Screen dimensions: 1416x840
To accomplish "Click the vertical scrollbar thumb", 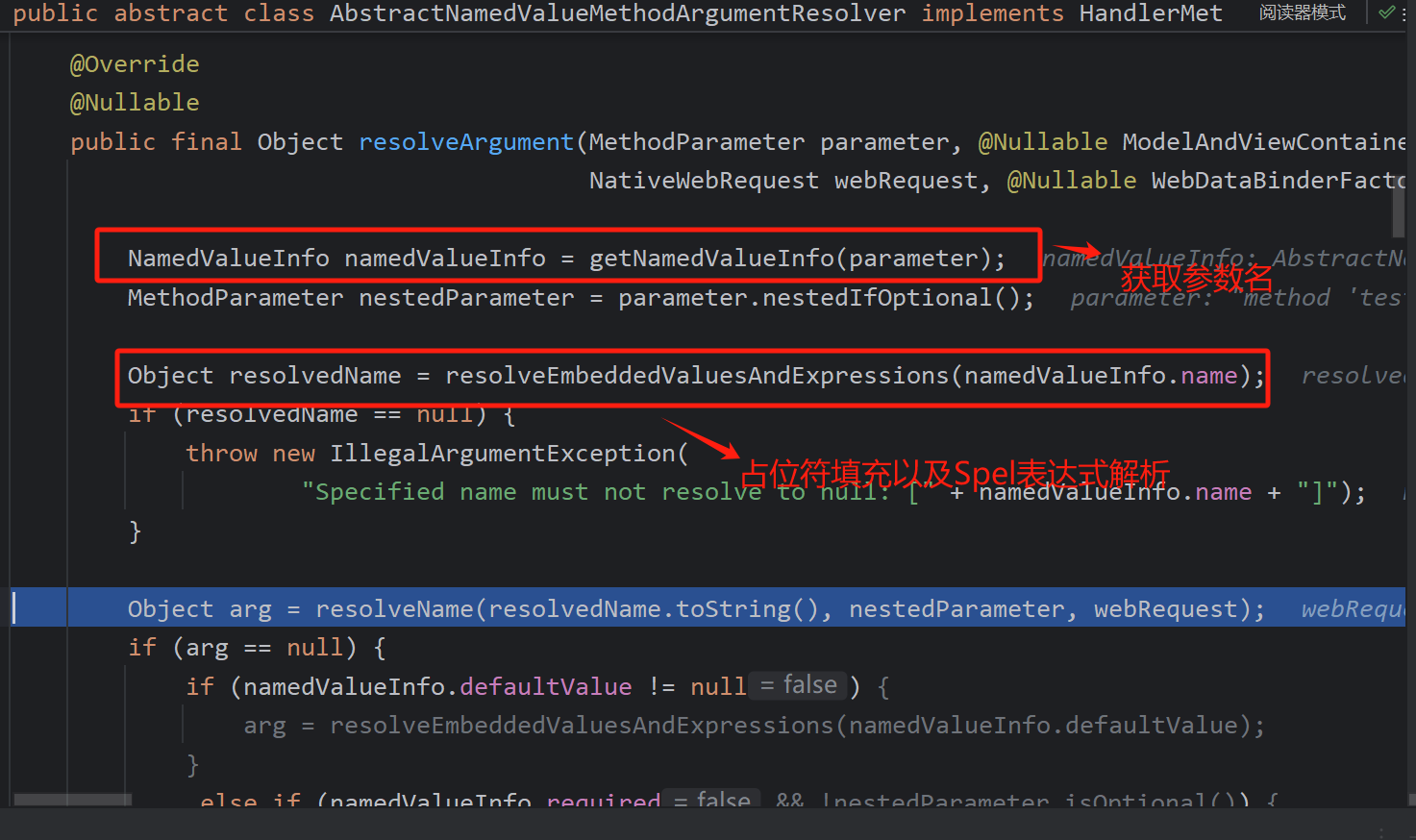I will 1399,208.
